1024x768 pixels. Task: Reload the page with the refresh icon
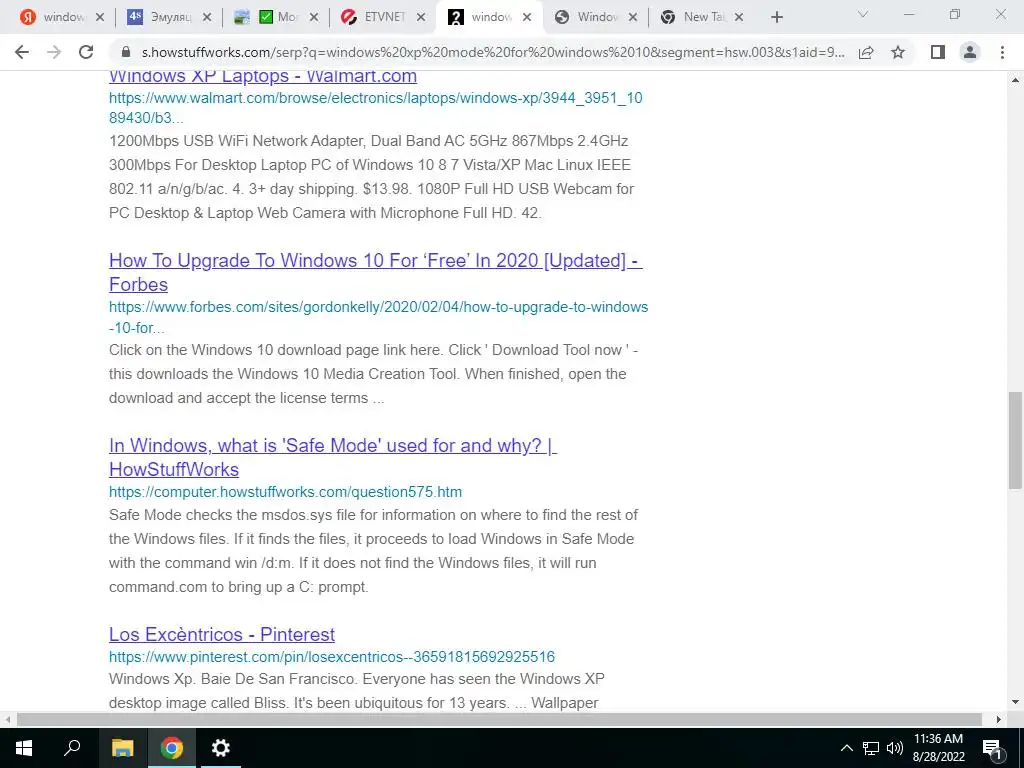coord(86,52)
